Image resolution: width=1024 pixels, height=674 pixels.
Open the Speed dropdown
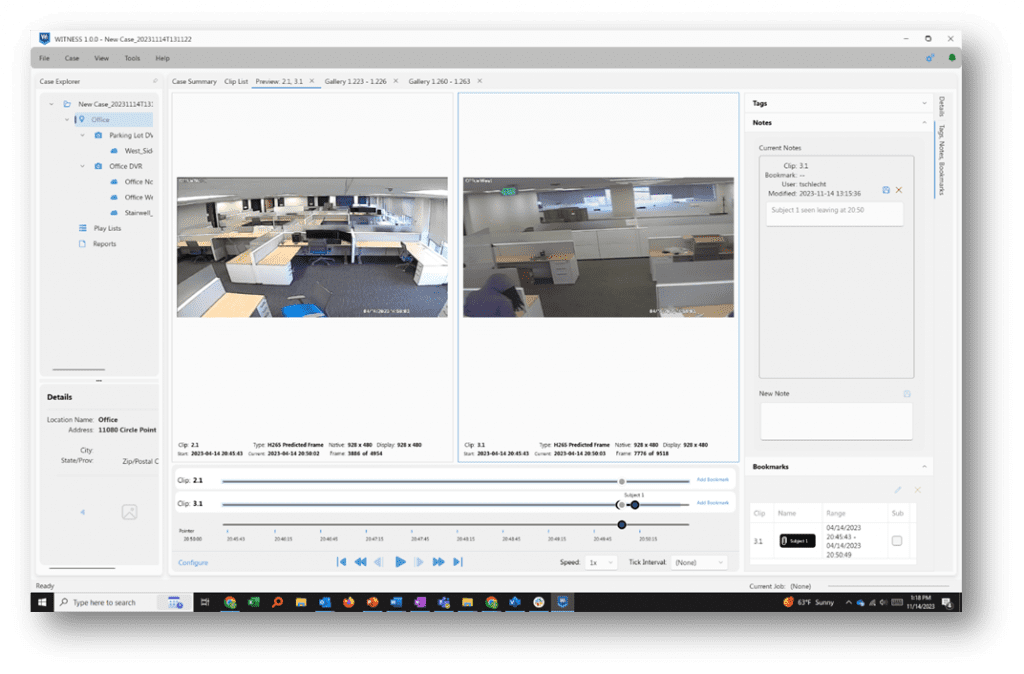point(603,562)
